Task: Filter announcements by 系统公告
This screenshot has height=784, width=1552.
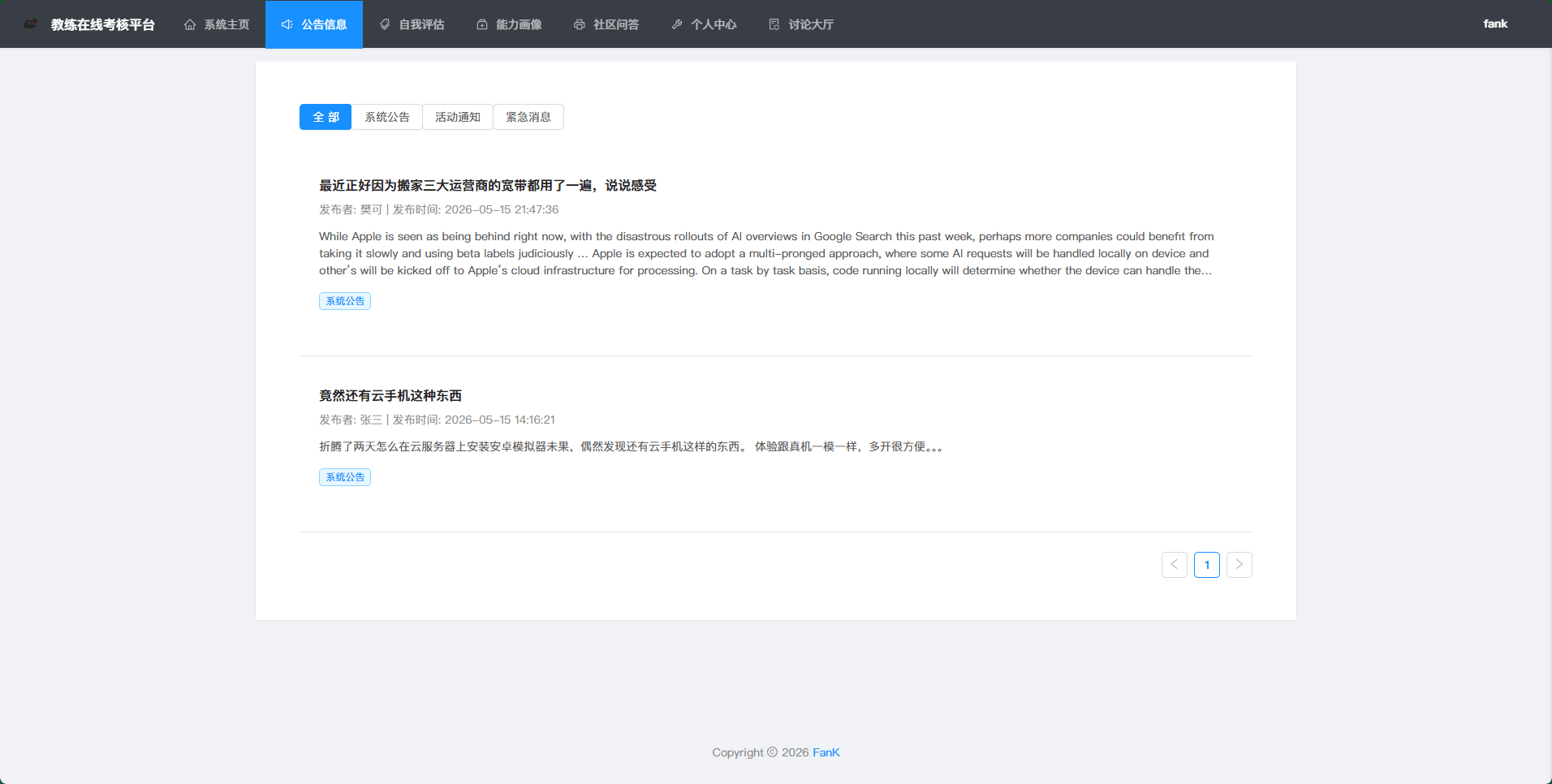Action: pos(387,117)
